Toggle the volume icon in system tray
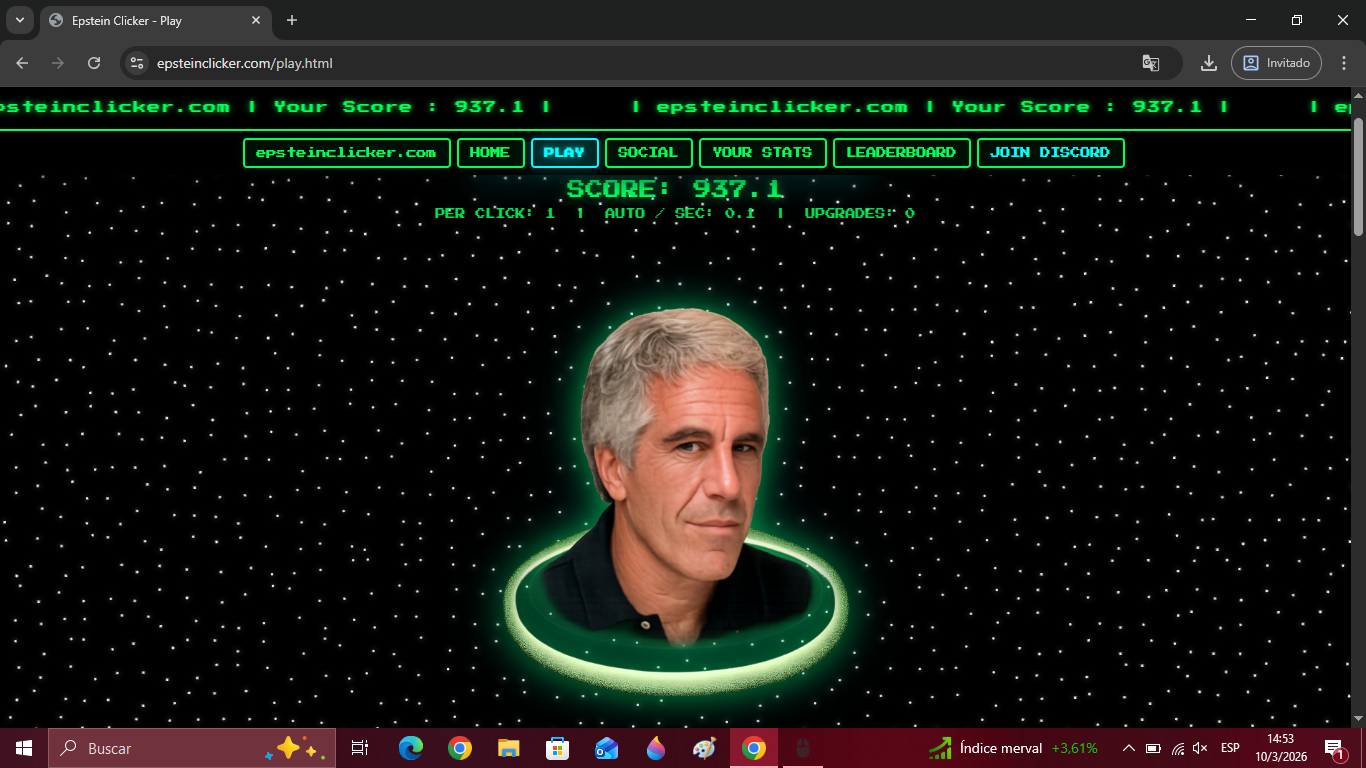Screen dimensions: 1366x768 (1200, 748)
